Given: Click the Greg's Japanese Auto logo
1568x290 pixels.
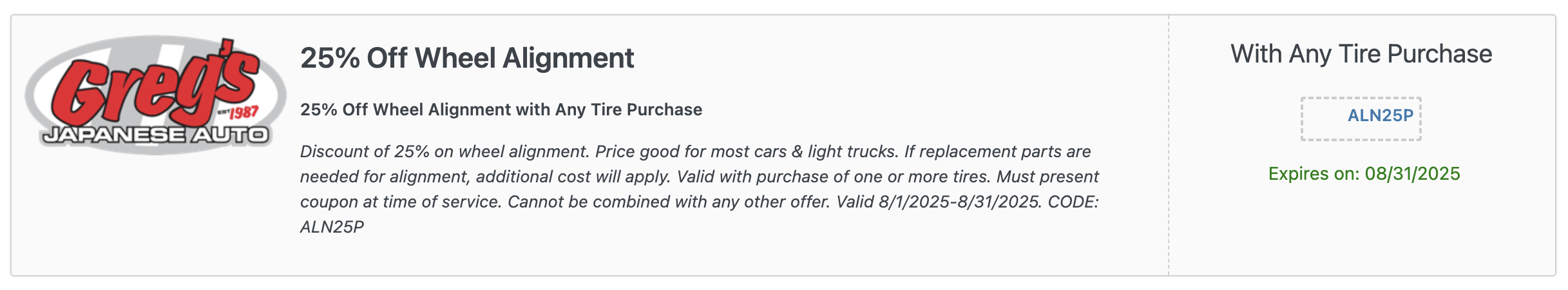Looking at the screenshot, I should click(x=155, y=95).
